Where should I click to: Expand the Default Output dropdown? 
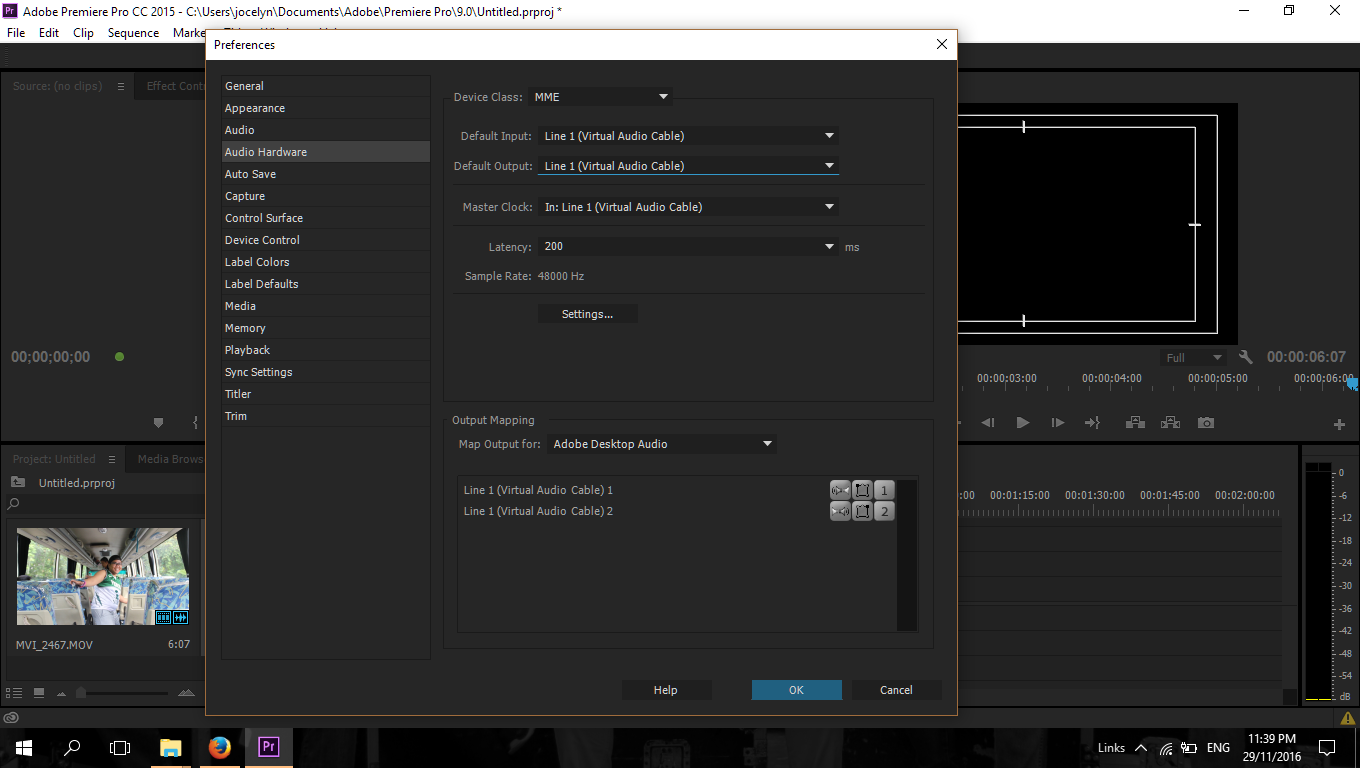(x=688, y=166)
